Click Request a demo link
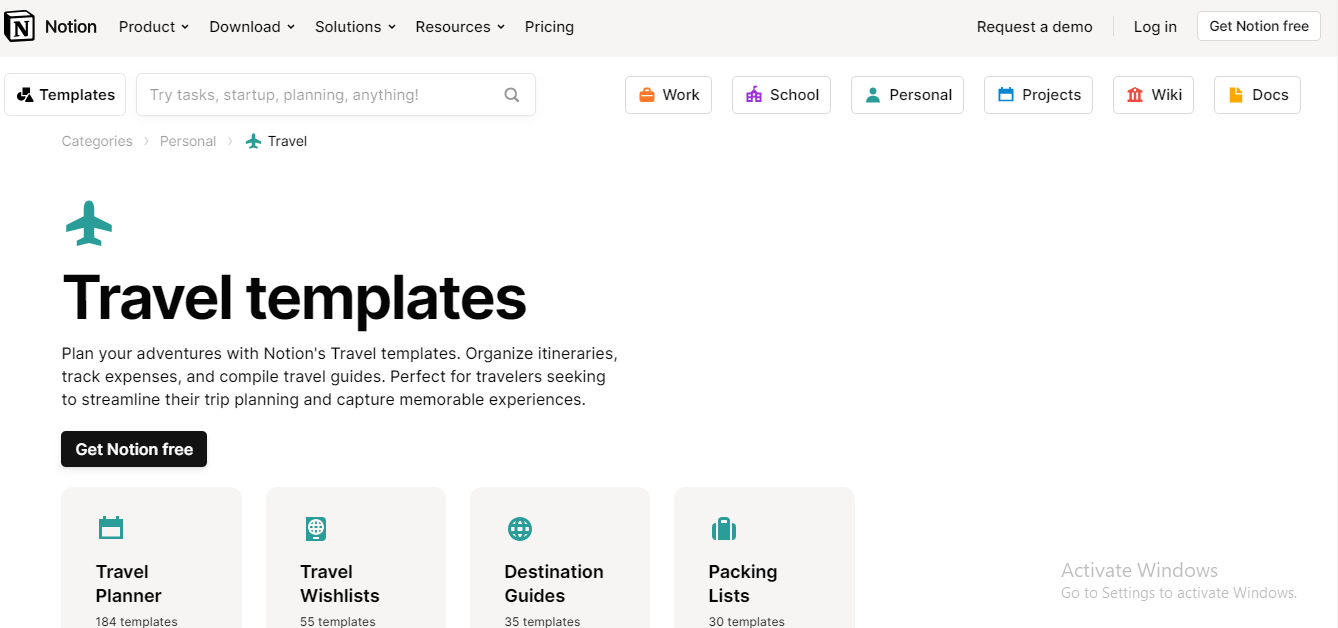Screen dimensions: 1338x628 point(1035,27)
